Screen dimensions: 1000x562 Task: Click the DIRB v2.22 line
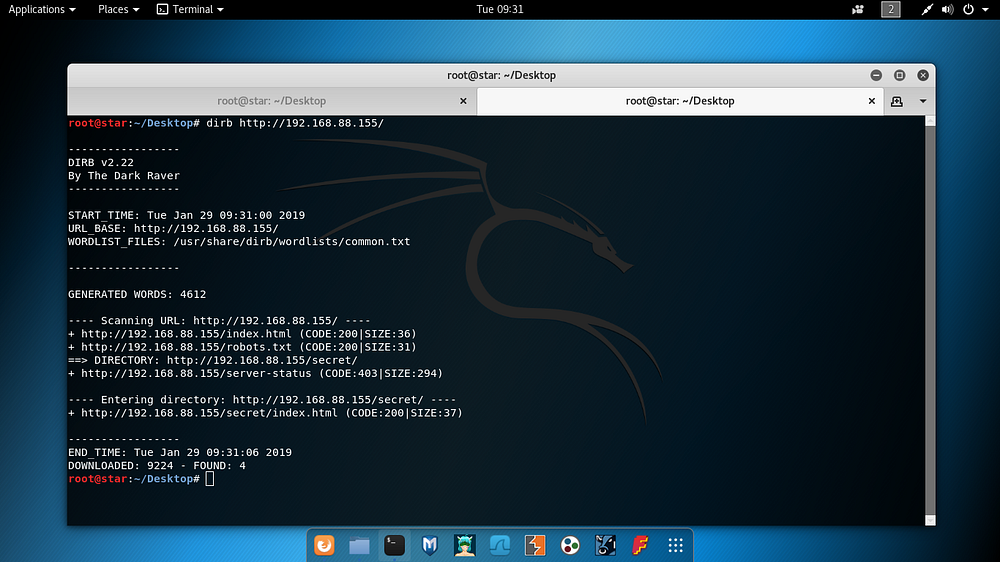pos(101,163)
